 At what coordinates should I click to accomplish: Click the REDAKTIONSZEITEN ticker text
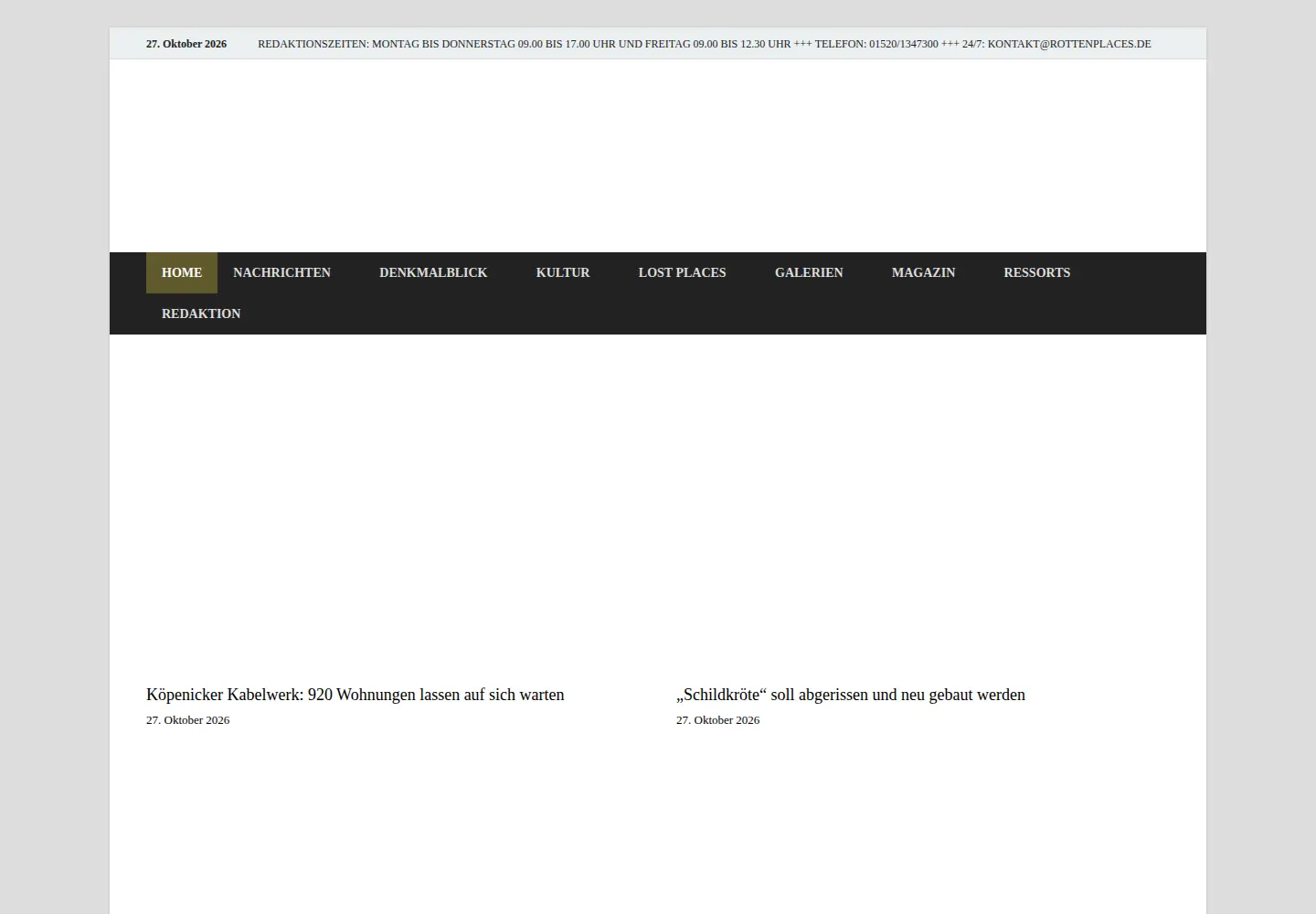tap(705, 44)
